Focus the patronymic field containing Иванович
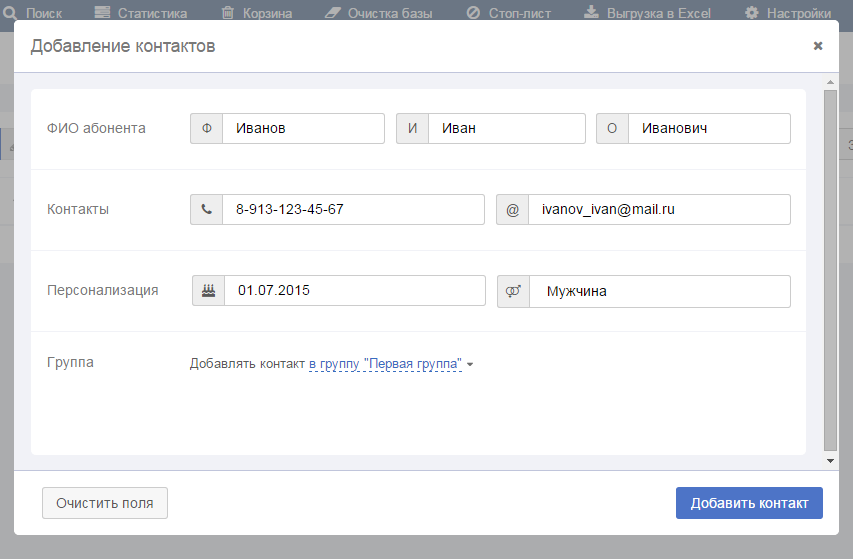The image size is (853, 559). coord(709,128)
